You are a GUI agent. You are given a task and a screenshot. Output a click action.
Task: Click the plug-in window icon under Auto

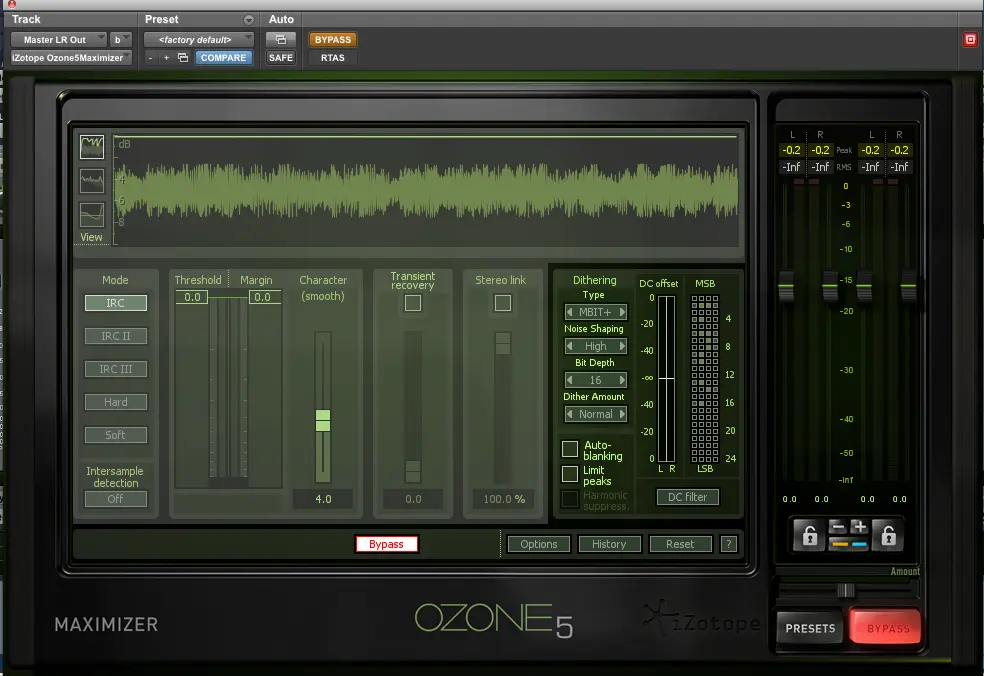click(281, 40)
